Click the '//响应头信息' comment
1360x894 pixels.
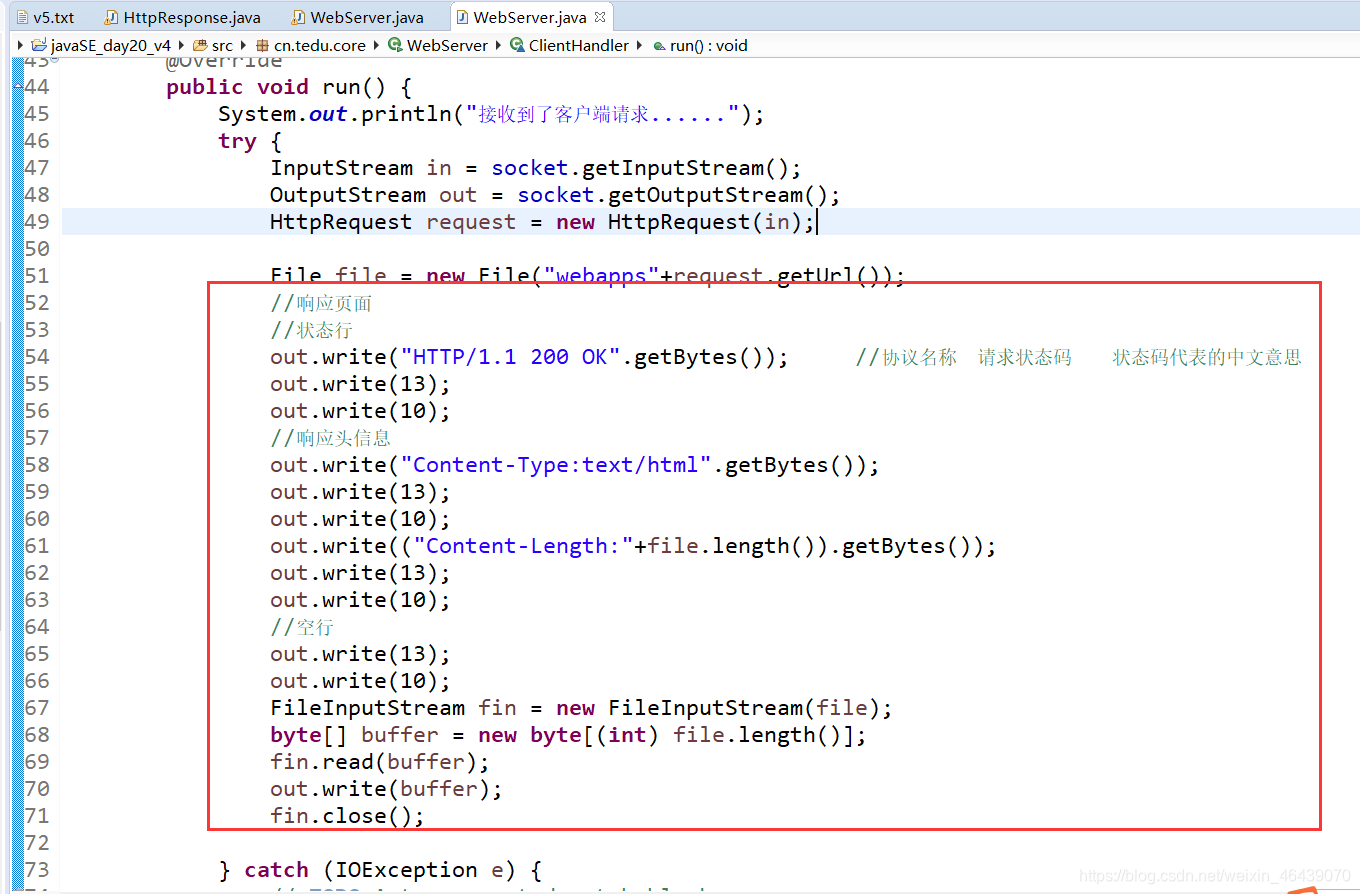click(330, 438)
